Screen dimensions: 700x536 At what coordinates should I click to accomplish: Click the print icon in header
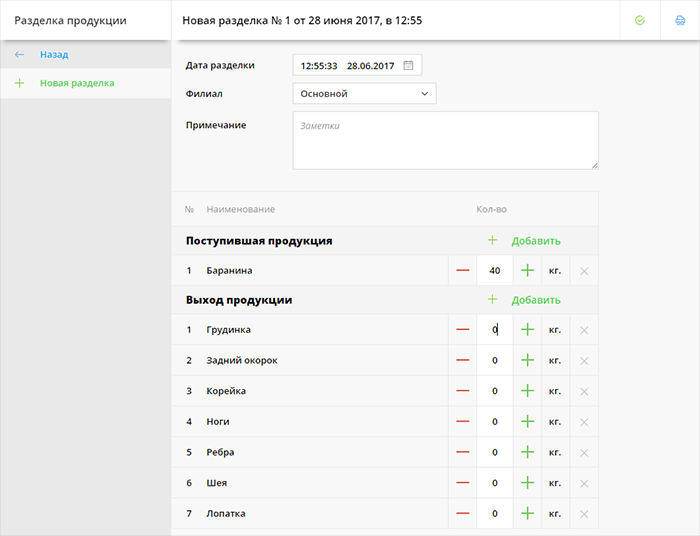[x=680, y=20]
